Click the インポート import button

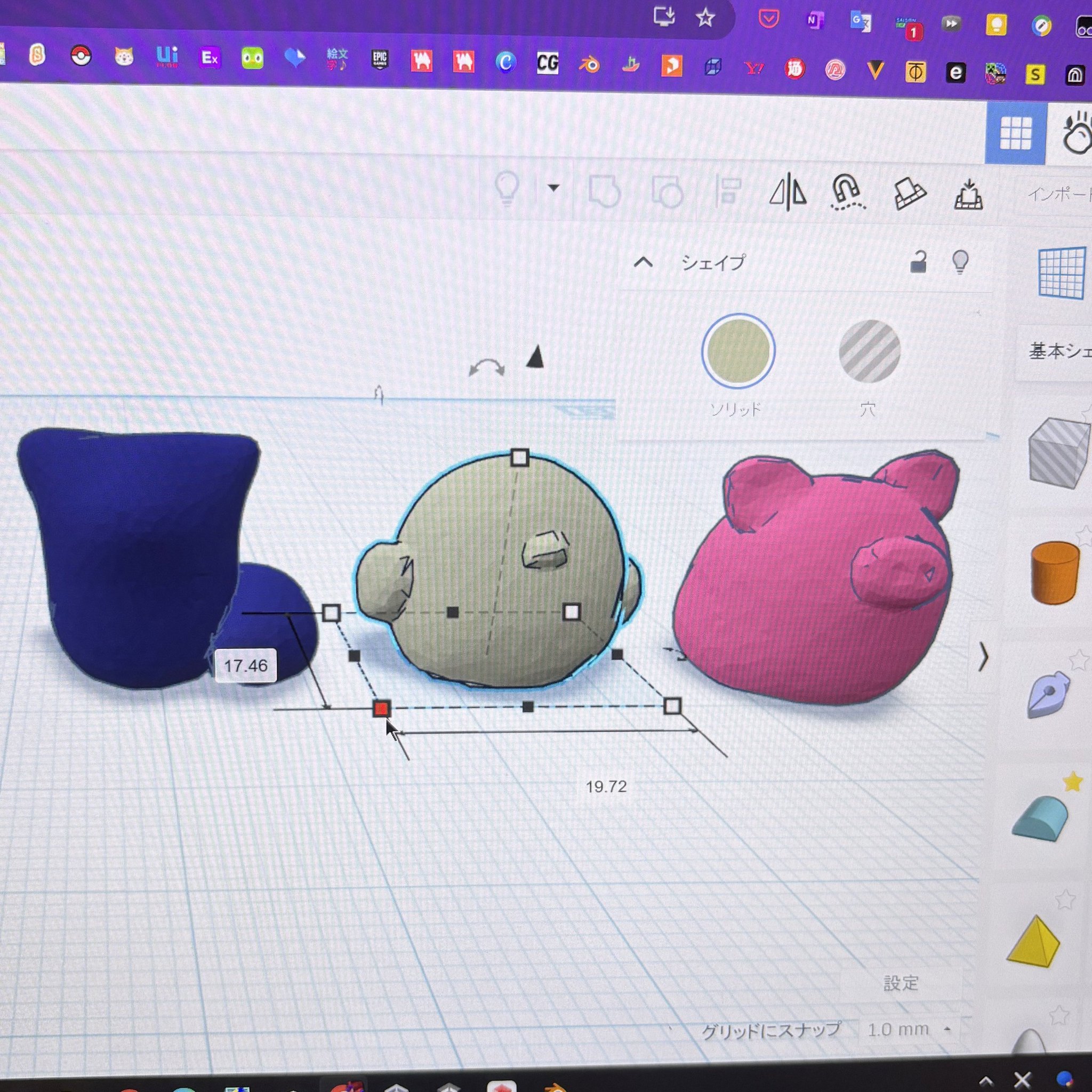(1058, 195)
